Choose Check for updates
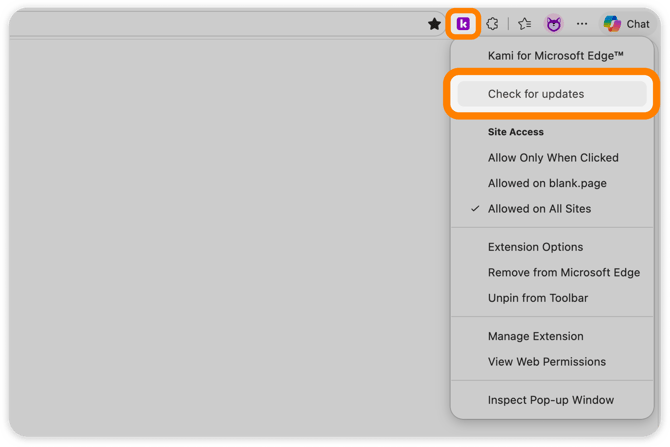Screen dimensions: 670x447 pos(552,94)
